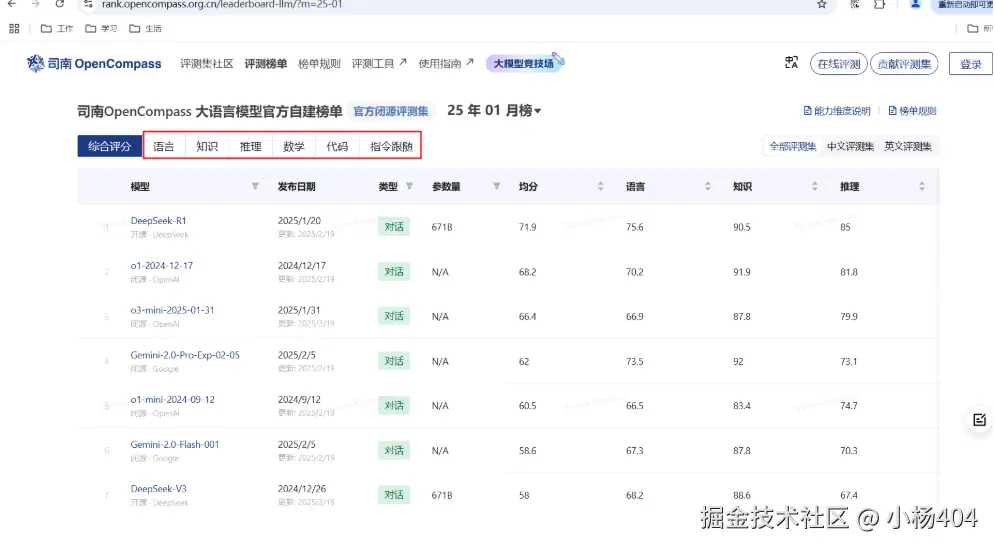Open 榜单规则 nav item
995x549 pixels.
pos(319,63)
